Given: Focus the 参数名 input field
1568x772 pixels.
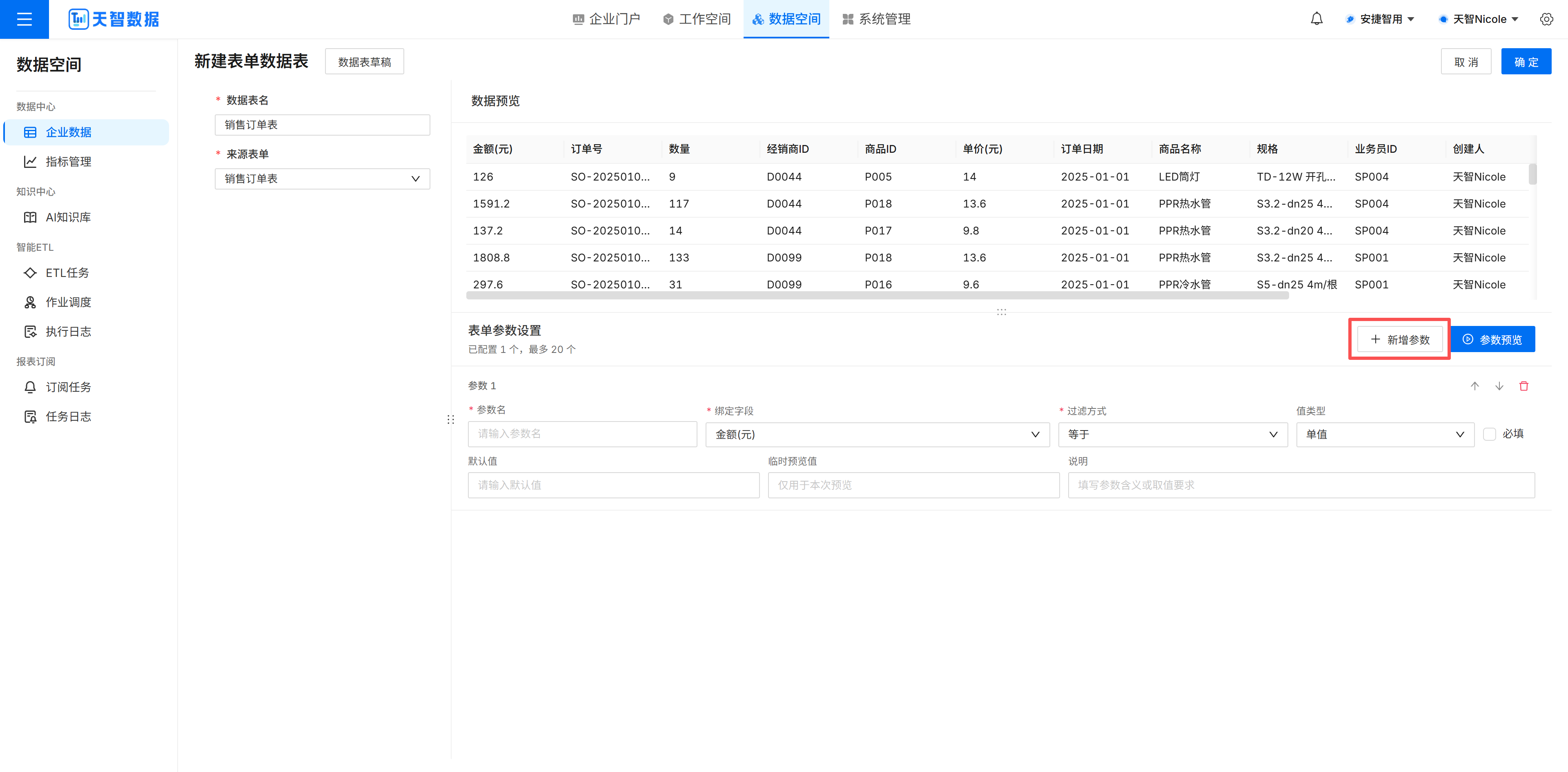Looking at the screenshot, I should (583, 434).
